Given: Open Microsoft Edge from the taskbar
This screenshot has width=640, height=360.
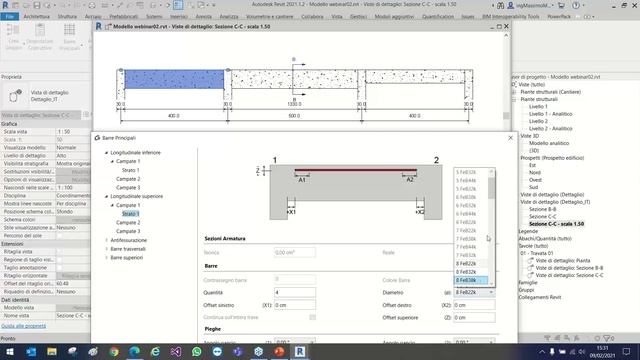Looking at the screenshot, I should tap(135, 352).
